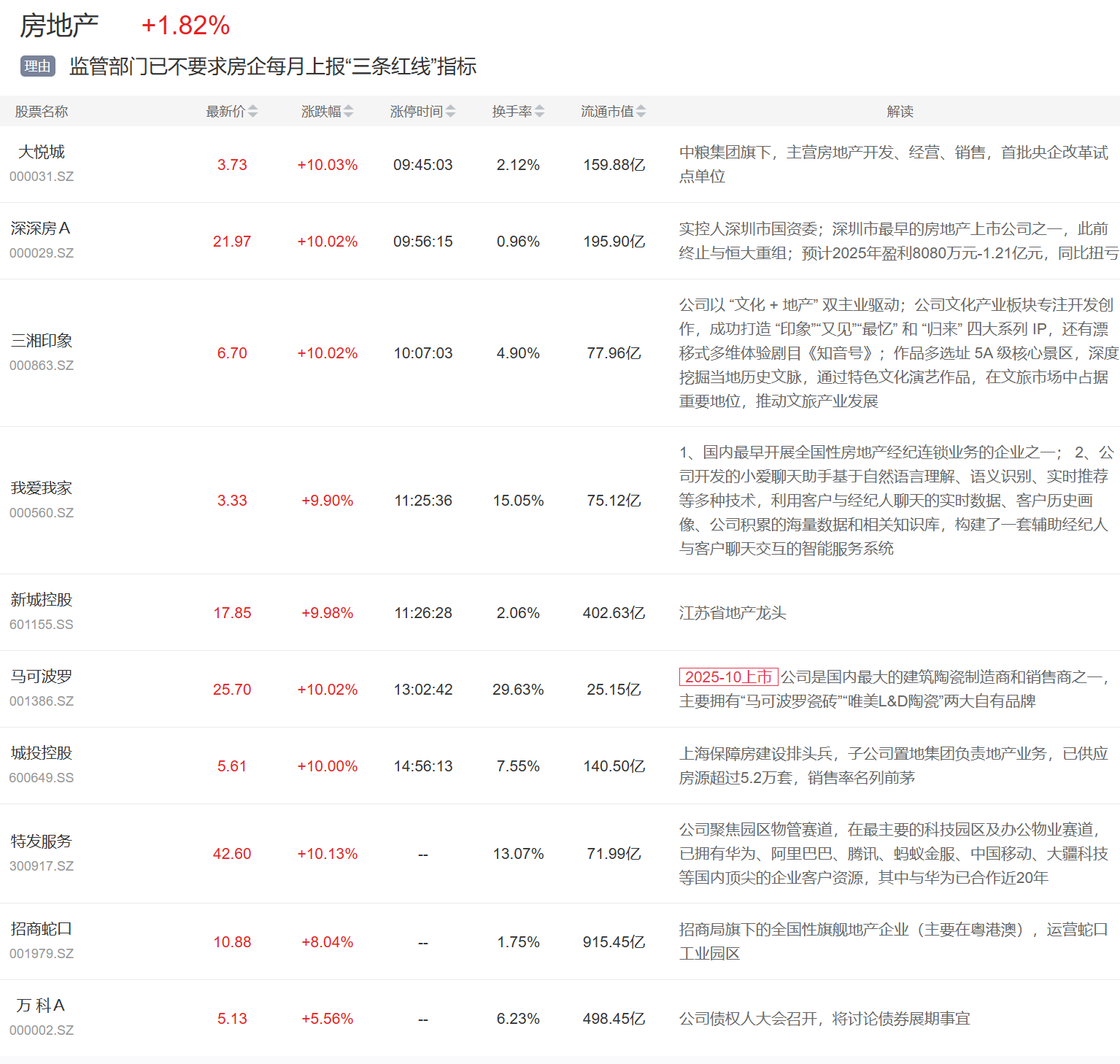
Task: Click the sort icon next to 流通市值
Action: coord(641,112)
